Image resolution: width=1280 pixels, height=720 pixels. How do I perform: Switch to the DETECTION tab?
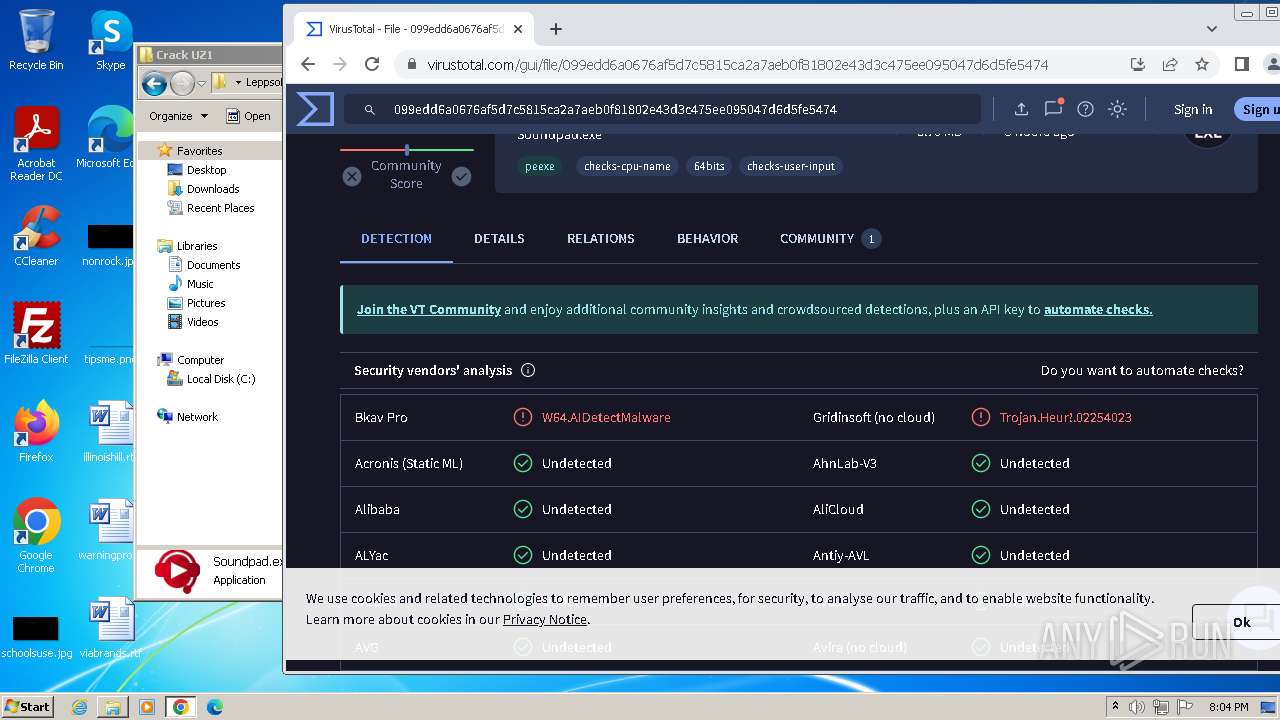tap(396, 238)
